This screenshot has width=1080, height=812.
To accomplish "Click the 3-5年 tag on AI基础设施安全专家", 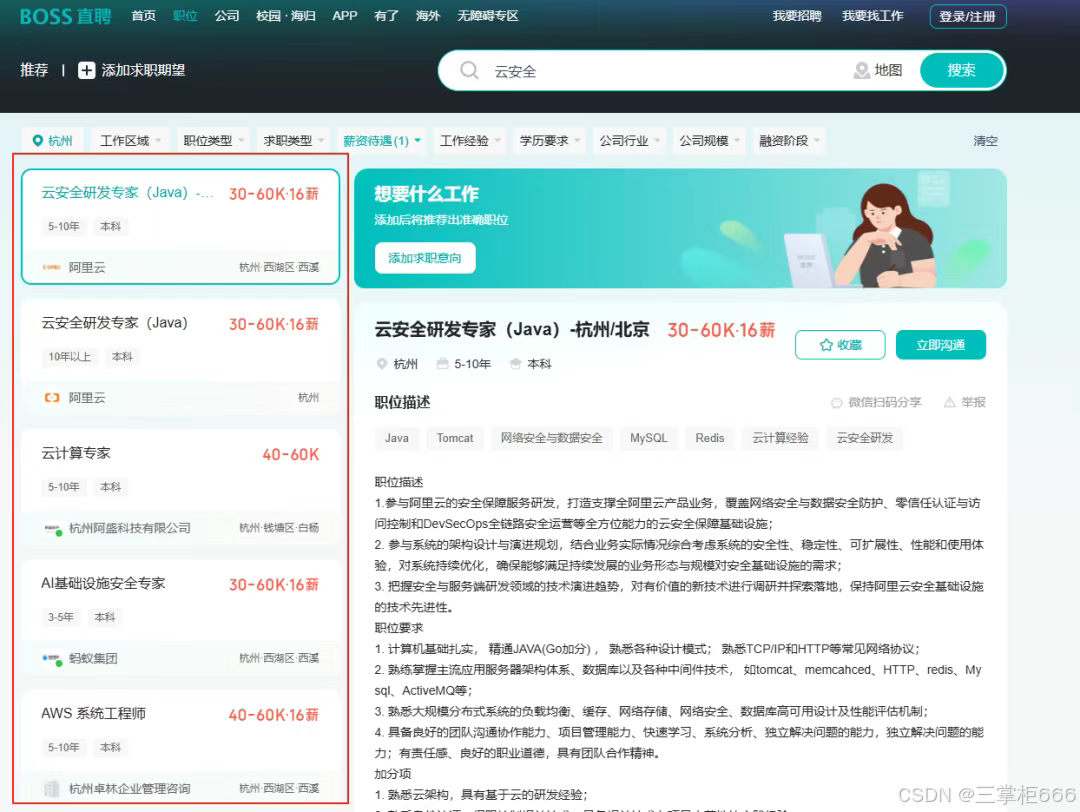I will pos(61,617).
